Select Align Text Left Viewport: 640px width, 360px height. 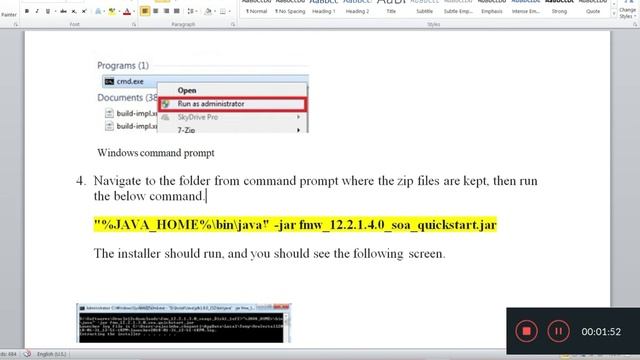(x=145, y=11)
